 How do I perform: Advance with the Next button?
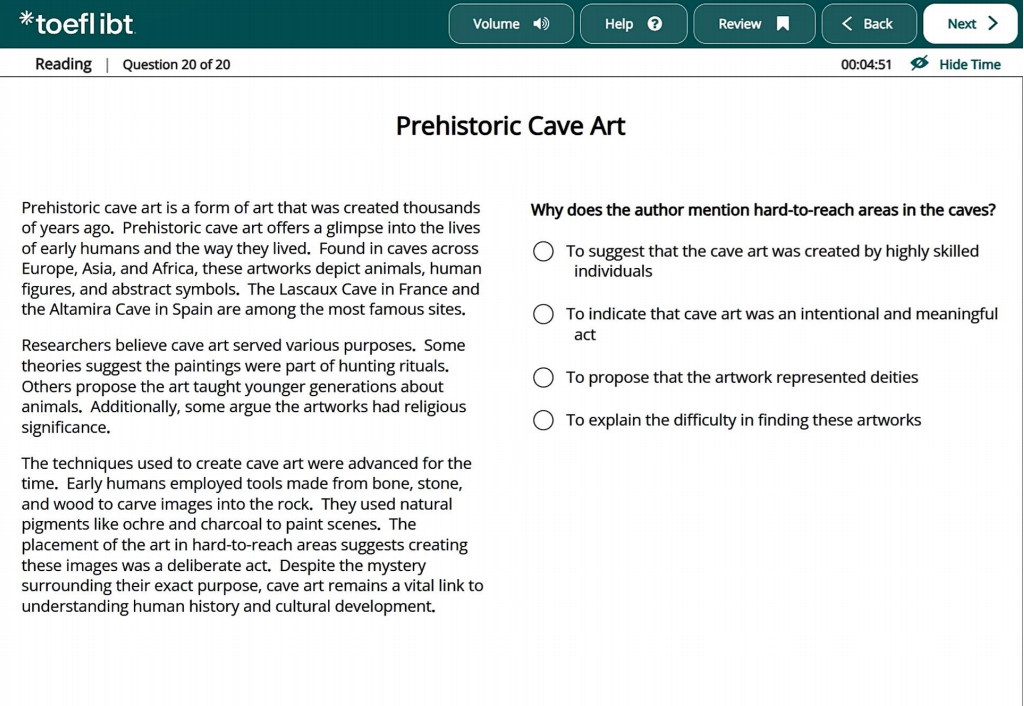[x=970, y=24]
